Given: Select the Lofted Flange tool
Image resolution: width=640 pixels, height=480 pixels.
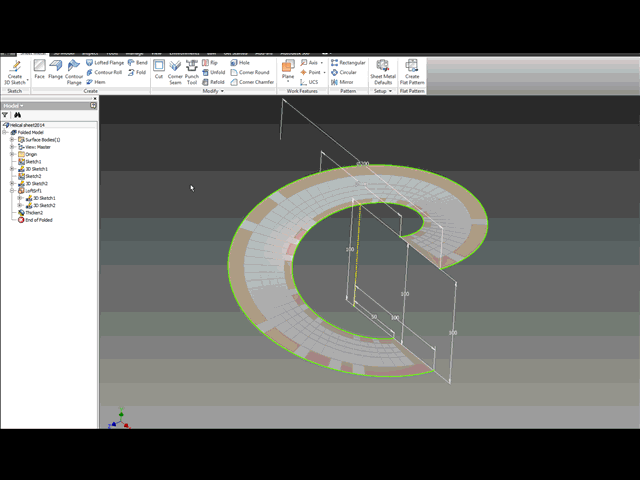Looking at the screenshot, I should point(105,62).
